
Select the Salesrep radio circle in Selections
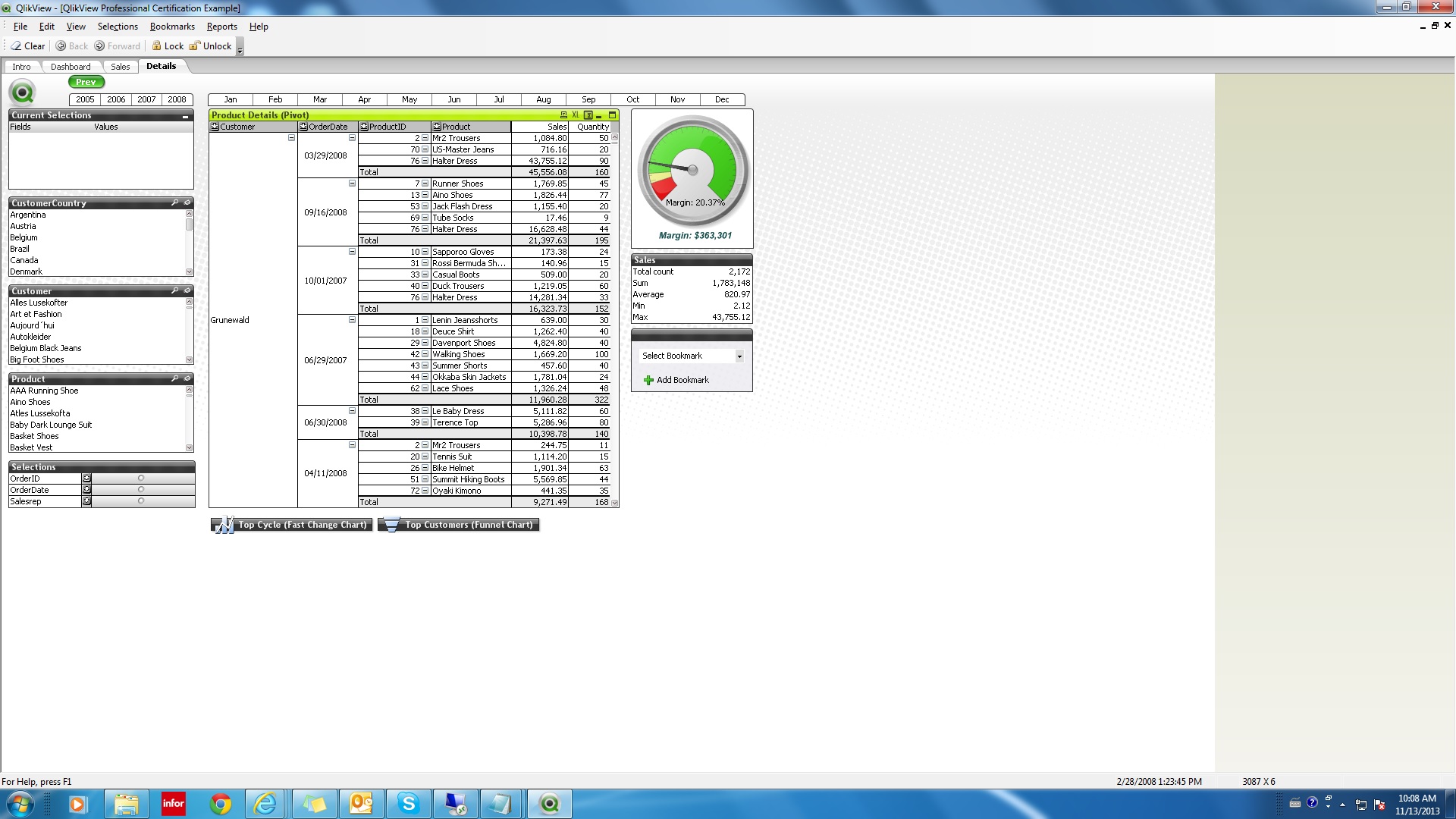141,501
